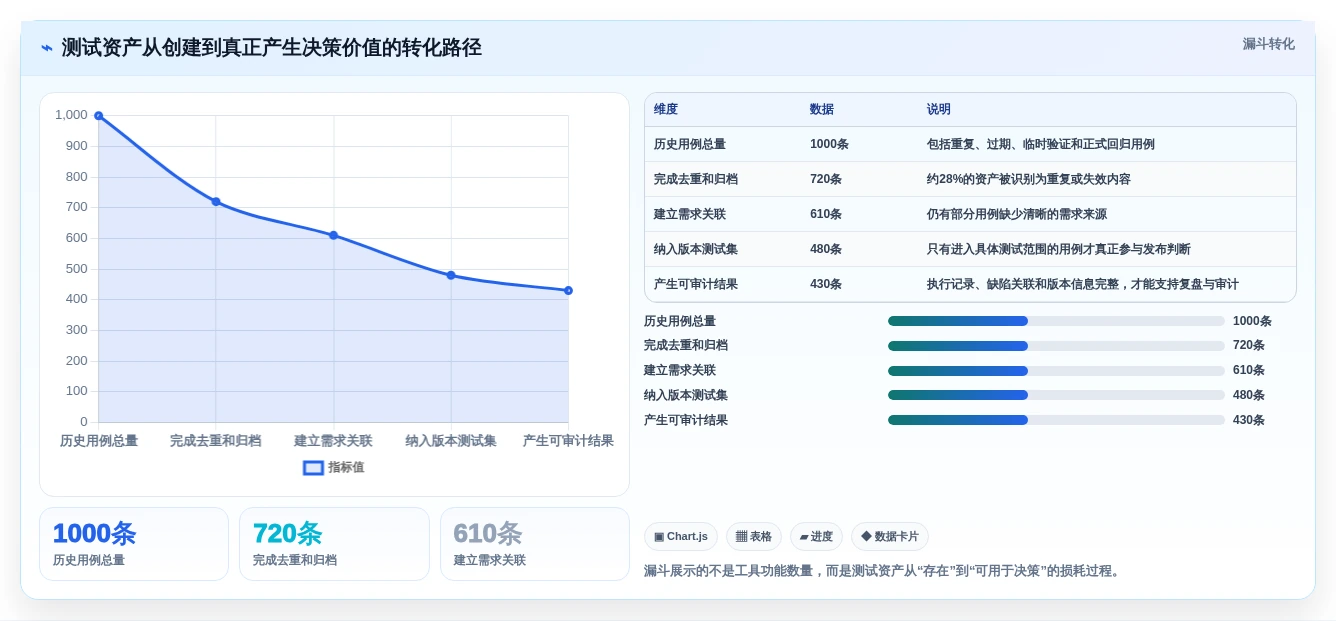Click the x-axis label 产生可审计结果
Viewport: 1336px width, 621px height.
568,441
